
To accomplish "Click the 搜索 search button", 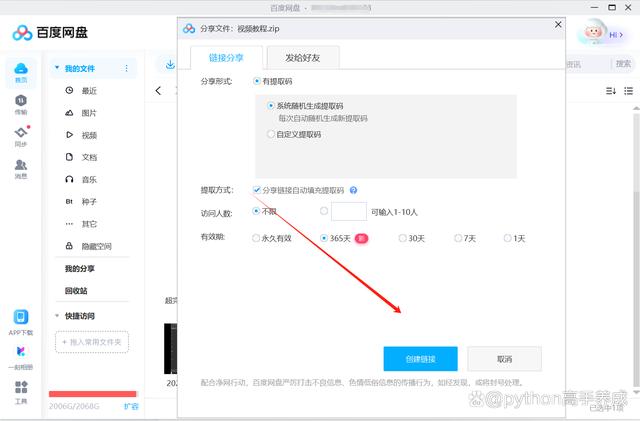I will point(623,64).
